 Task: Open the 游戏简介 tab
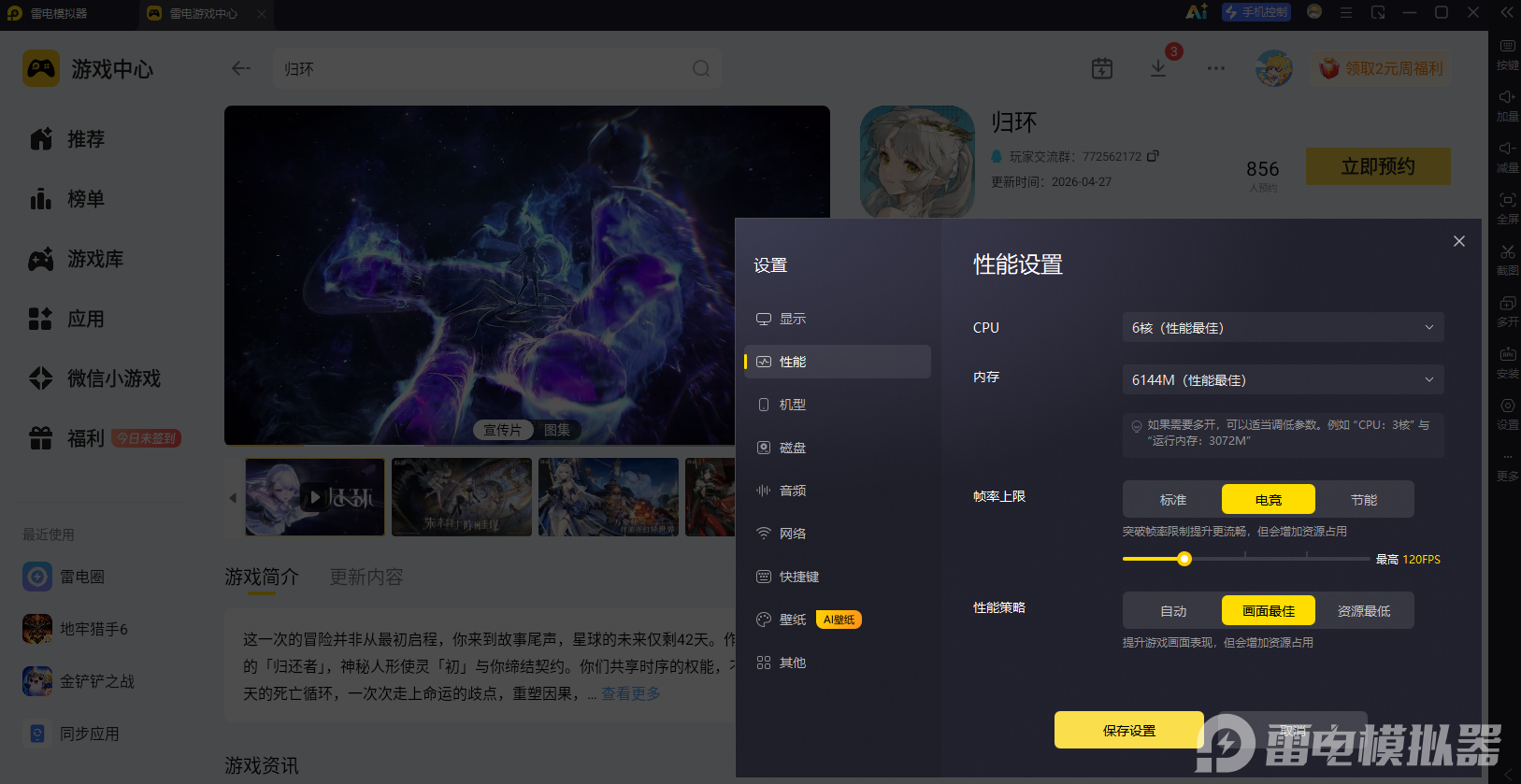pyautogui.click(x=262, y=577)
